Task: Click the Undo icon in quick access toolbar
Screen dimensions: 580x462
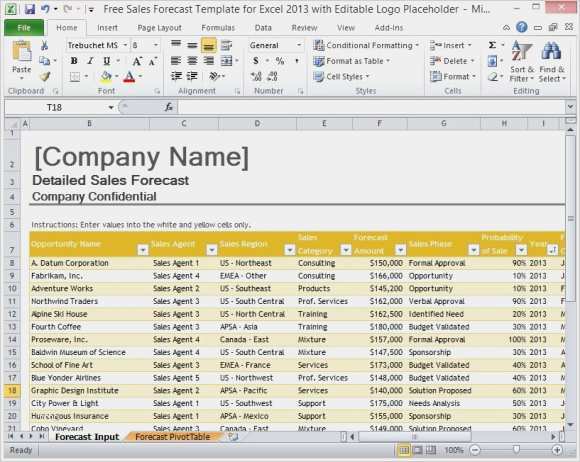Action: [45, 9]
